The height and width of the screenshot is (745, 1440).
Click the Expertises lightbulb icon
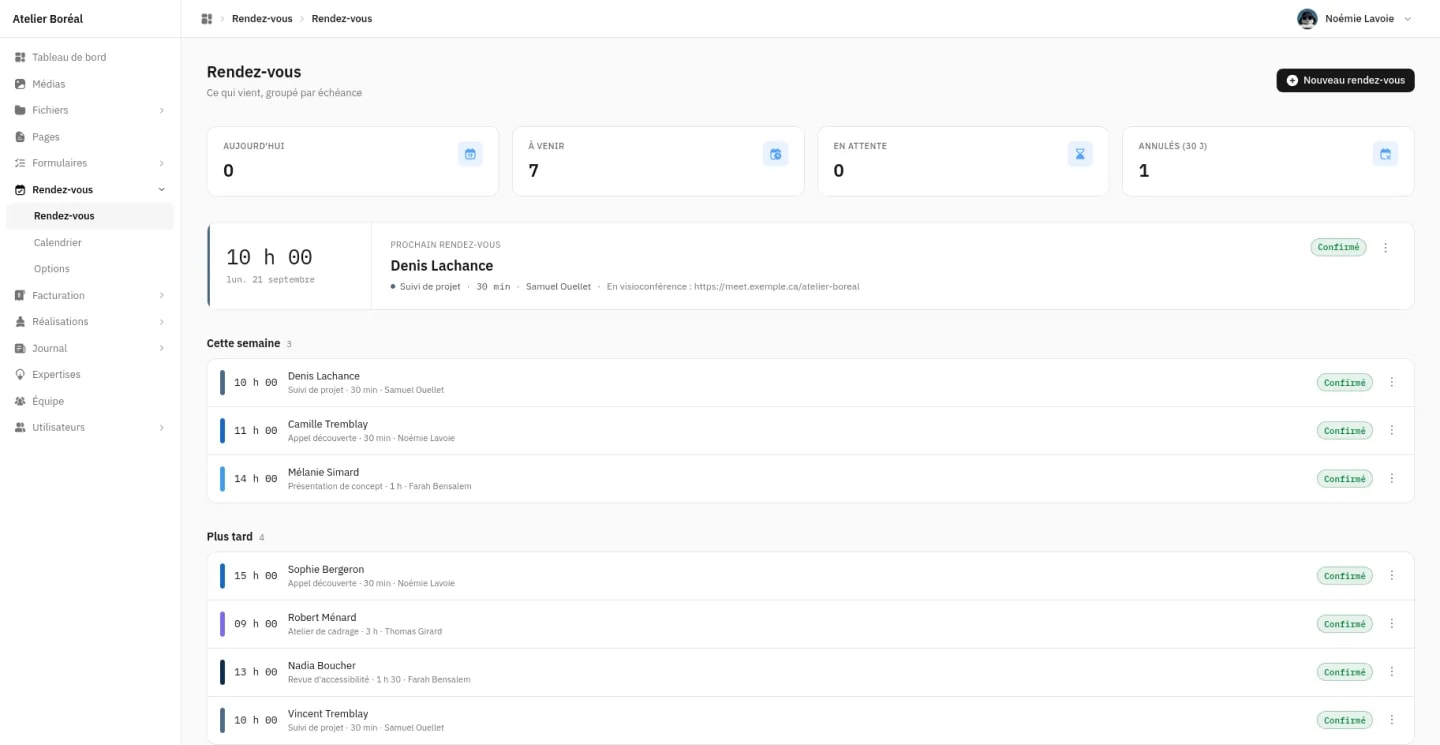[x=20, y=374]
